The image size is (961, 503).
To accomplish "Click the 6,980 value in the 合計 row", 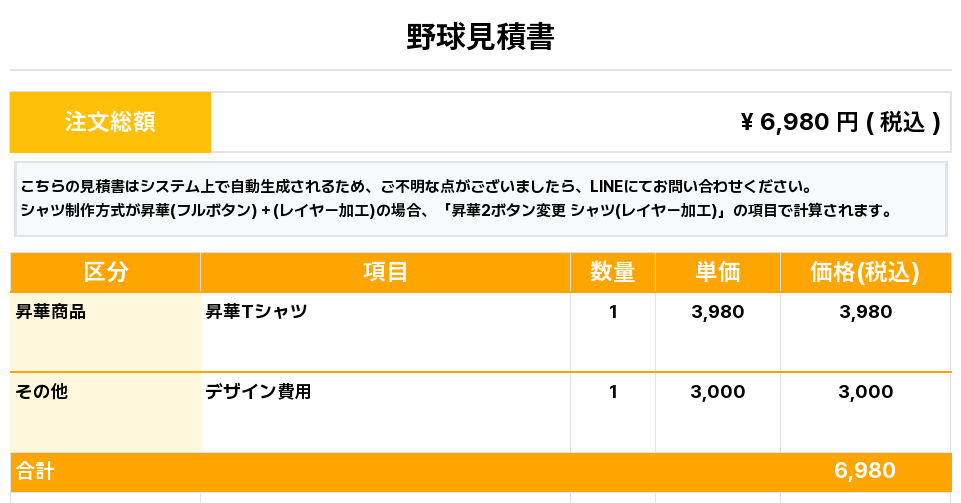I will 864,472.
